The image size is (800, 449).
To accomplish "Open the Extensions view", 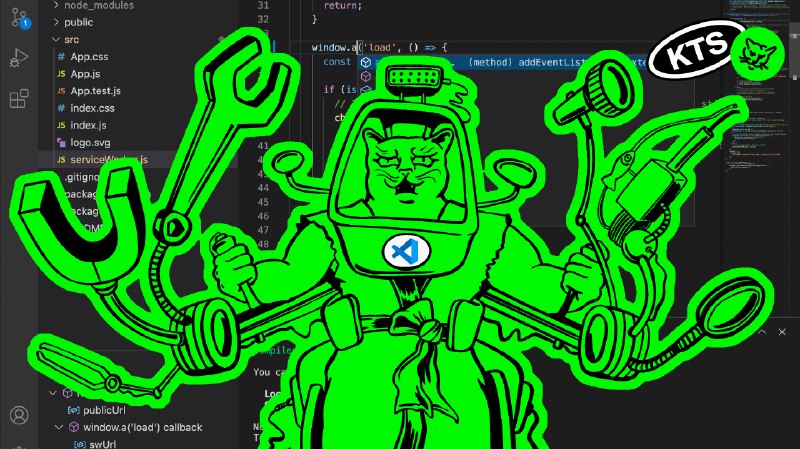I will coord(19,98).
